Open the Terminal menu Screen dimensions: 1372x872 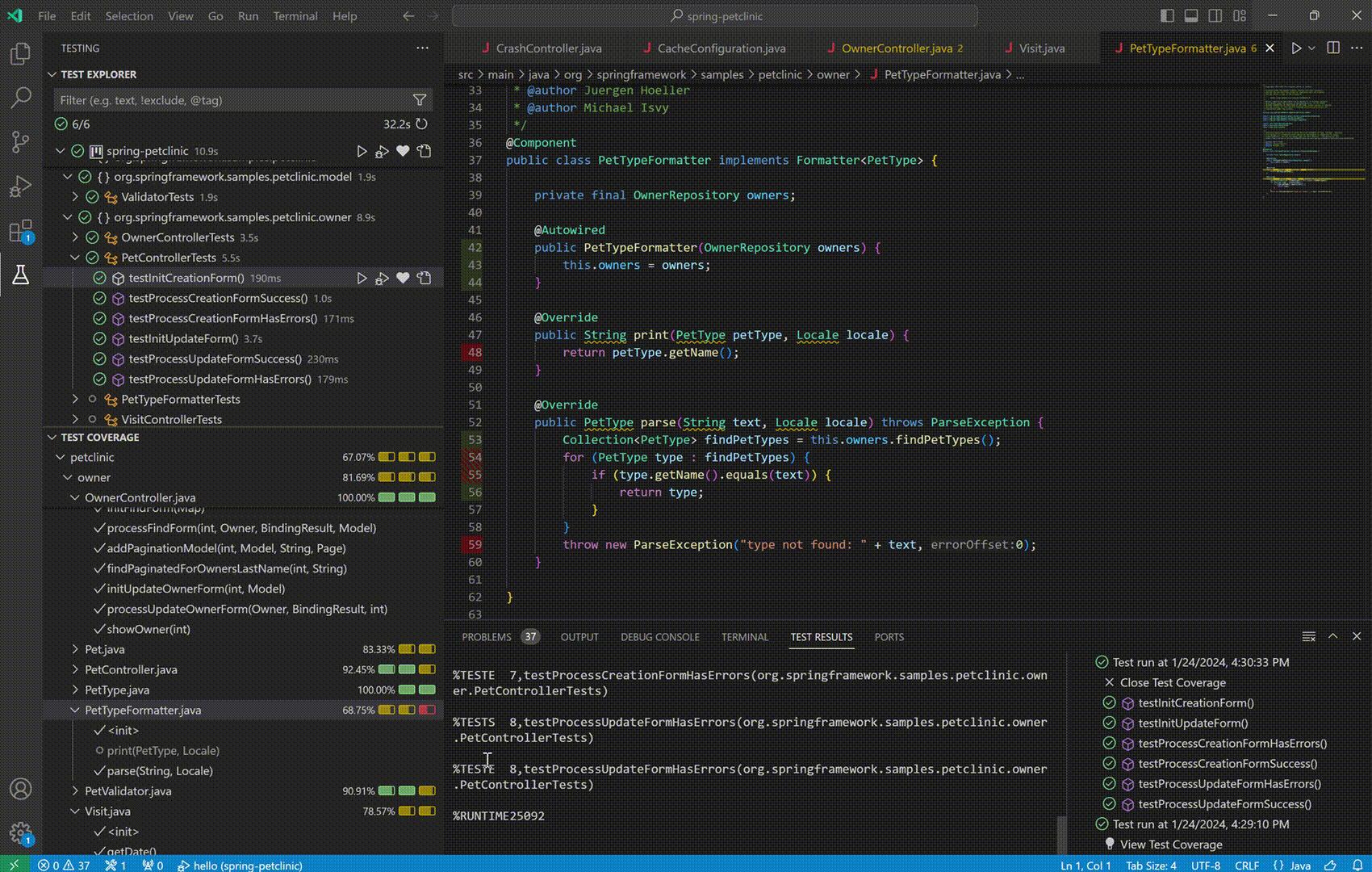(295, 15)
